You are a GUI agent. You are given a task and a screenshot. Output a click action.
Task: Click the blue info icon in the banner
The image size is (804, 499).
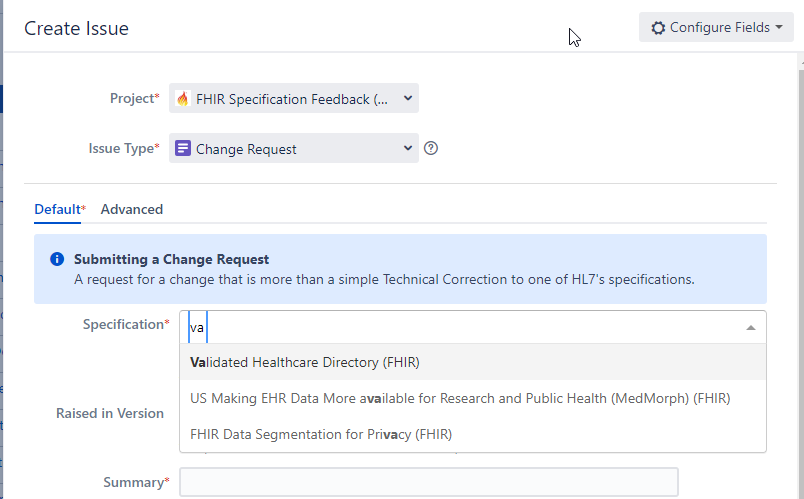pos(57,259)
